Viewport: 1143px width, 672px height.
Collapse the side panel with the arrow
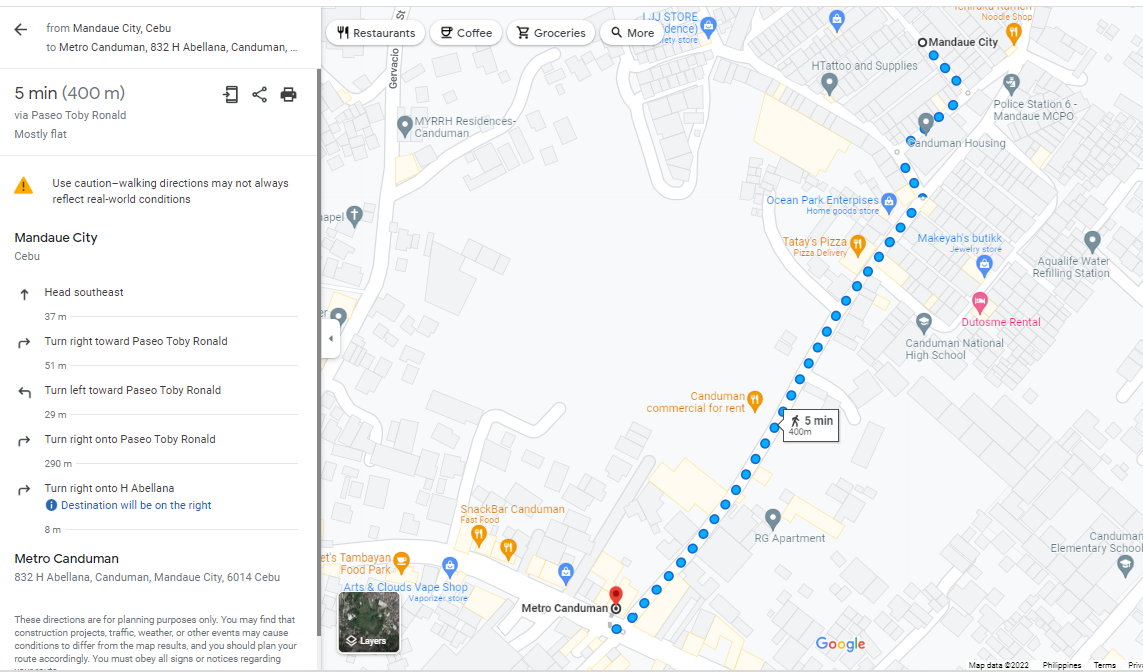coord(331,339)
